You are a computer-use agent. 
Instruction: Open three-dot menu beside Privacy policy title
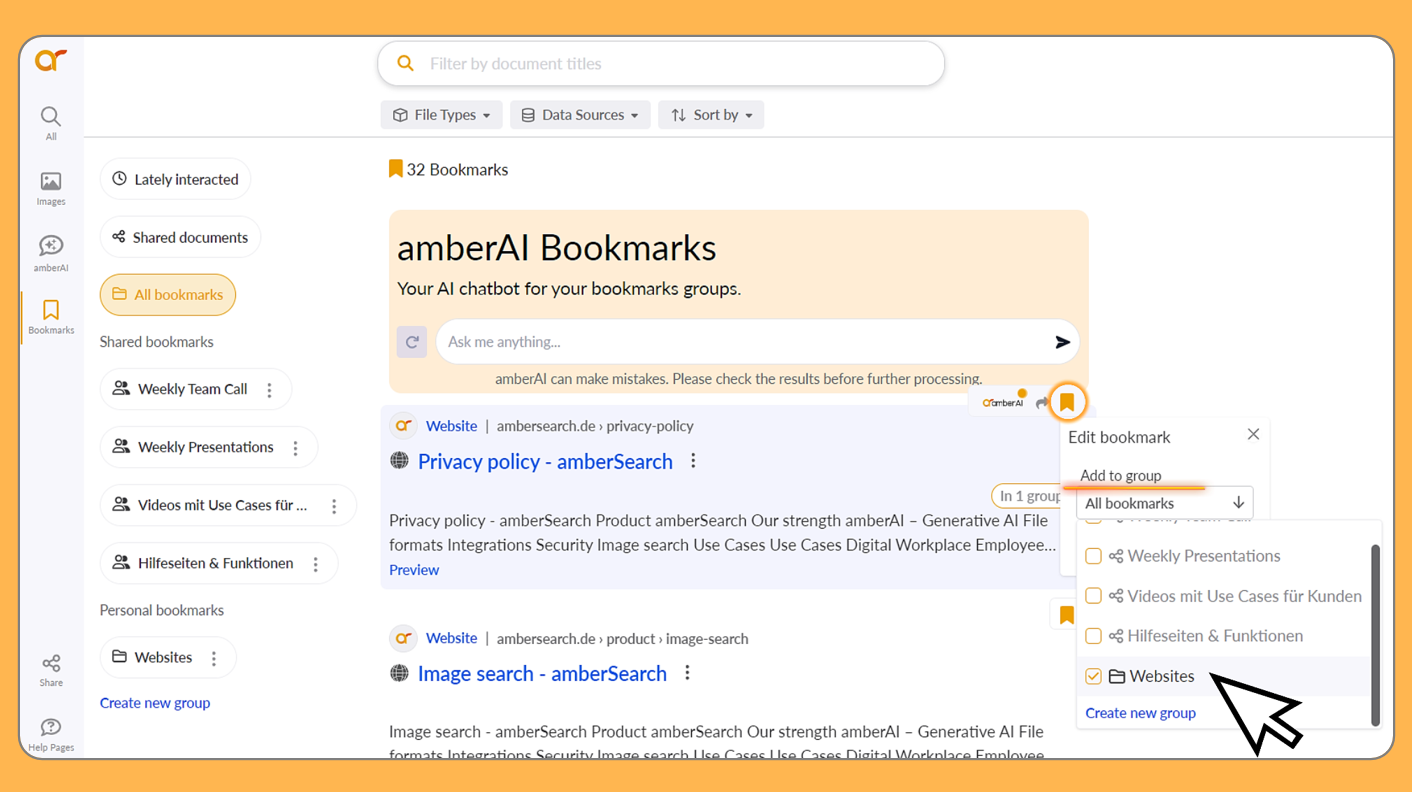(x=693, y=461)
